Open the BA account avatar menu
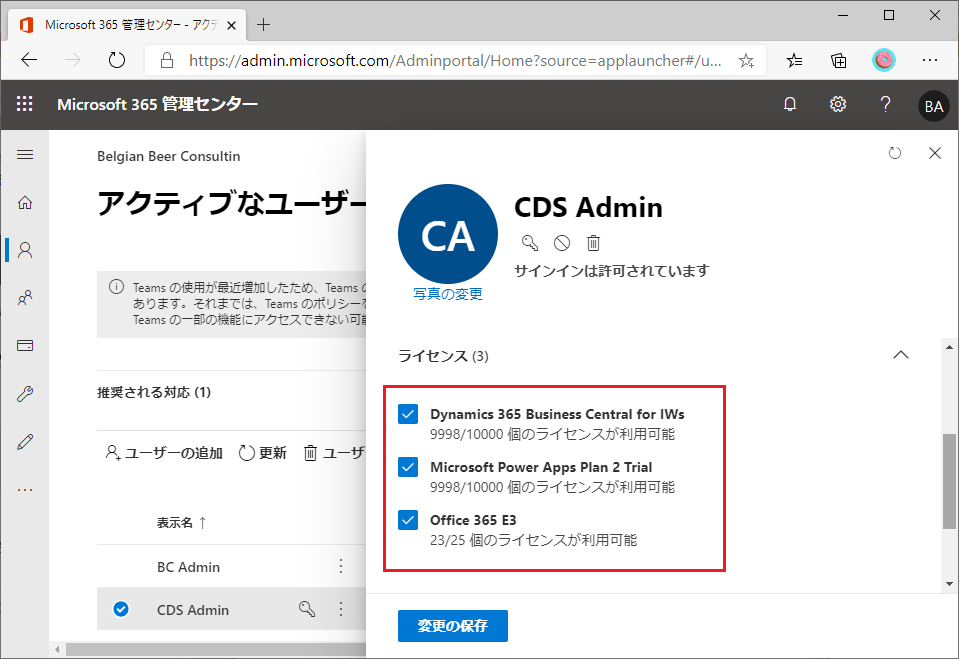959x659 pixels. (x=933, y=106)
